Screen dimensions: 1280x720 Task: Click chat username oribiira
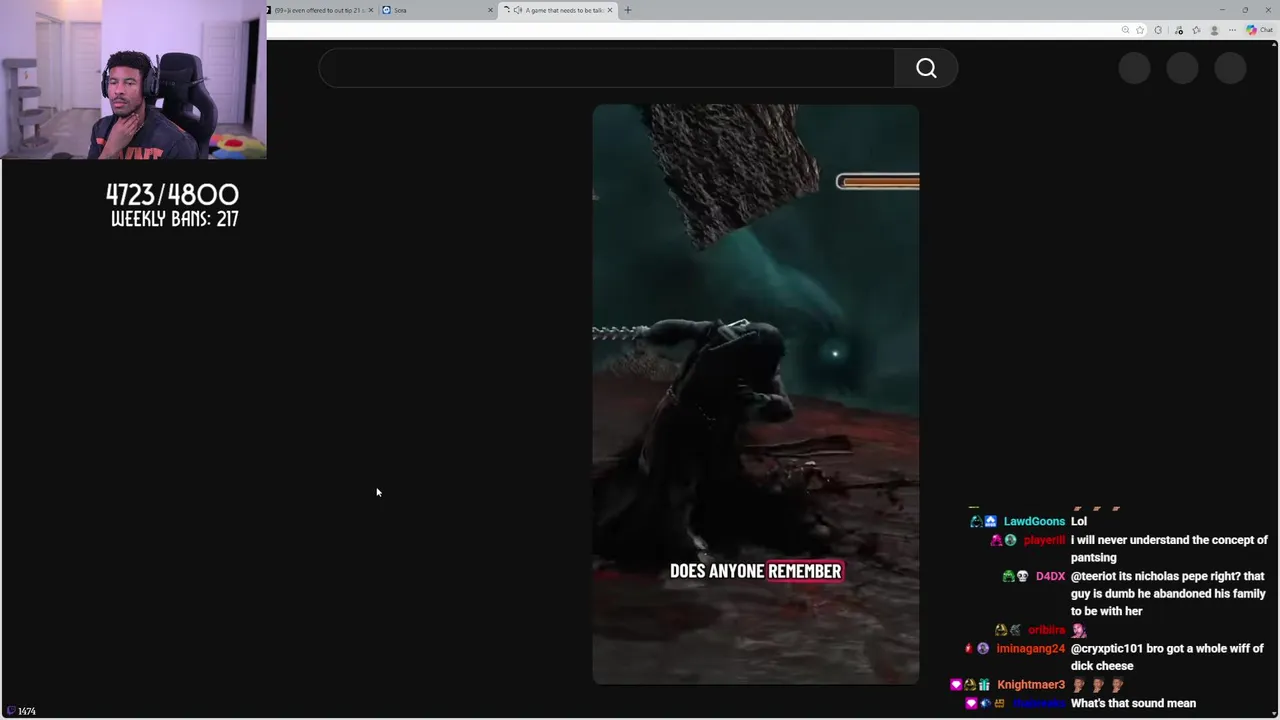[x=1046, y=630]
